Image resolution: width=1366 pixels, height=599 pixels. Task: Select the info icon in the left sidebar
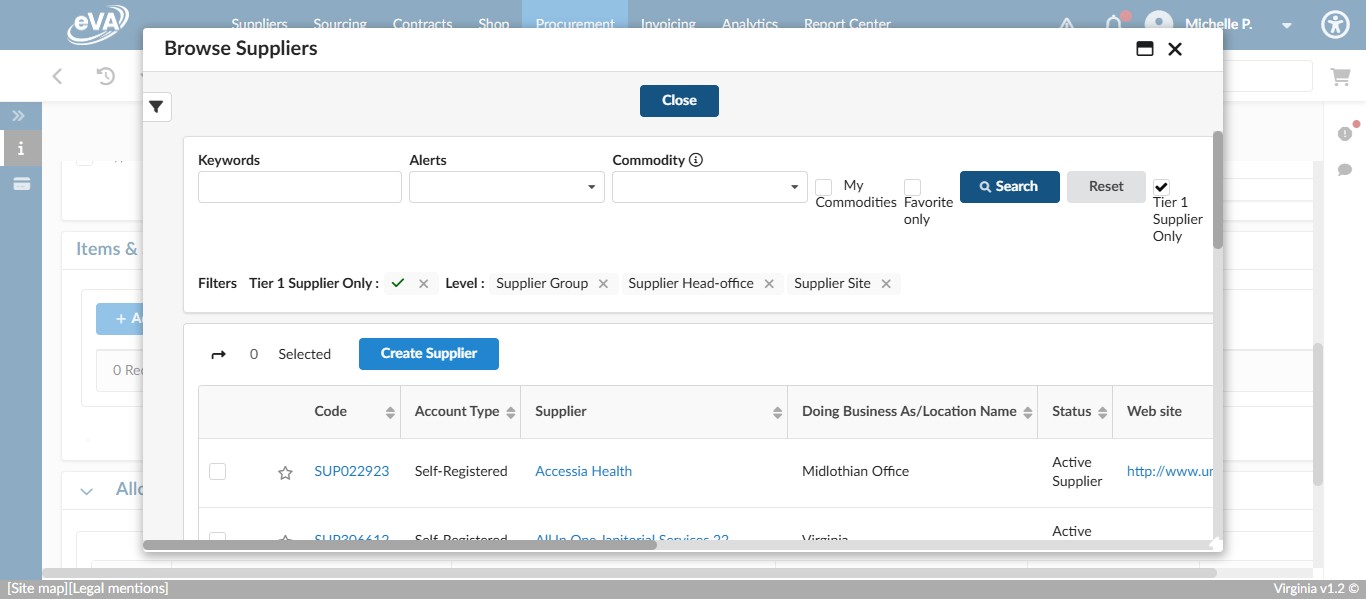[x=18, y=147]
